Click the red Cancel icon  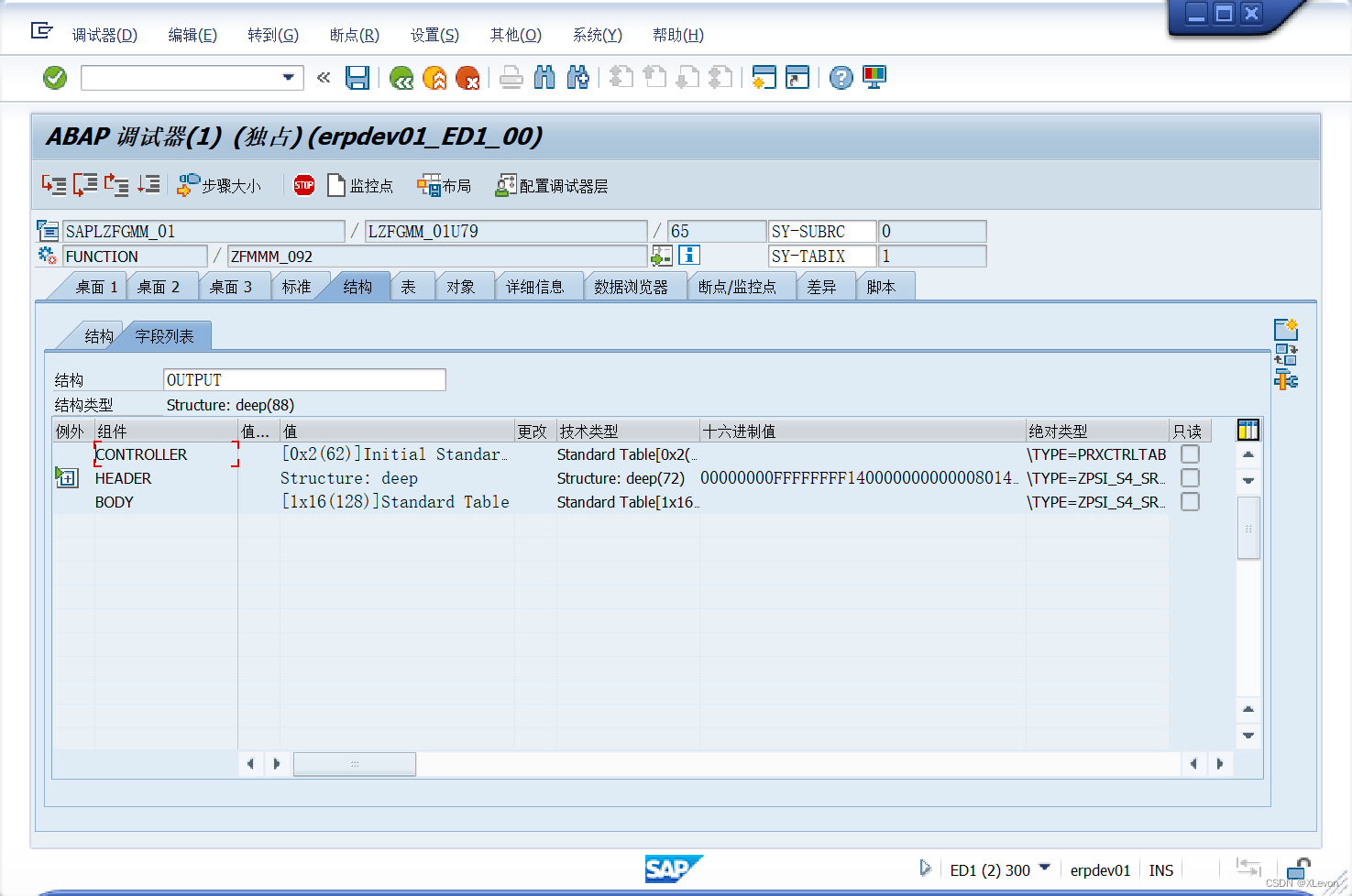(x=467, y=78)
